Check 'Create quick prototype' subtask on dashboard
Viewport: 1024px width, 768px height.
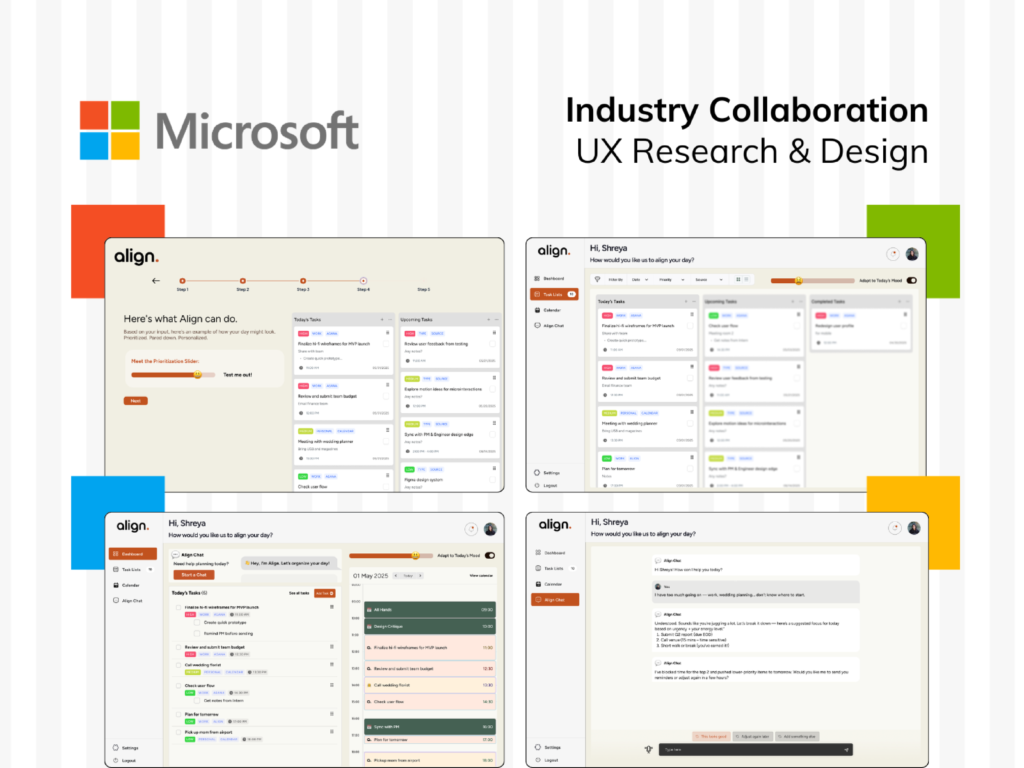tap(197, 622)
